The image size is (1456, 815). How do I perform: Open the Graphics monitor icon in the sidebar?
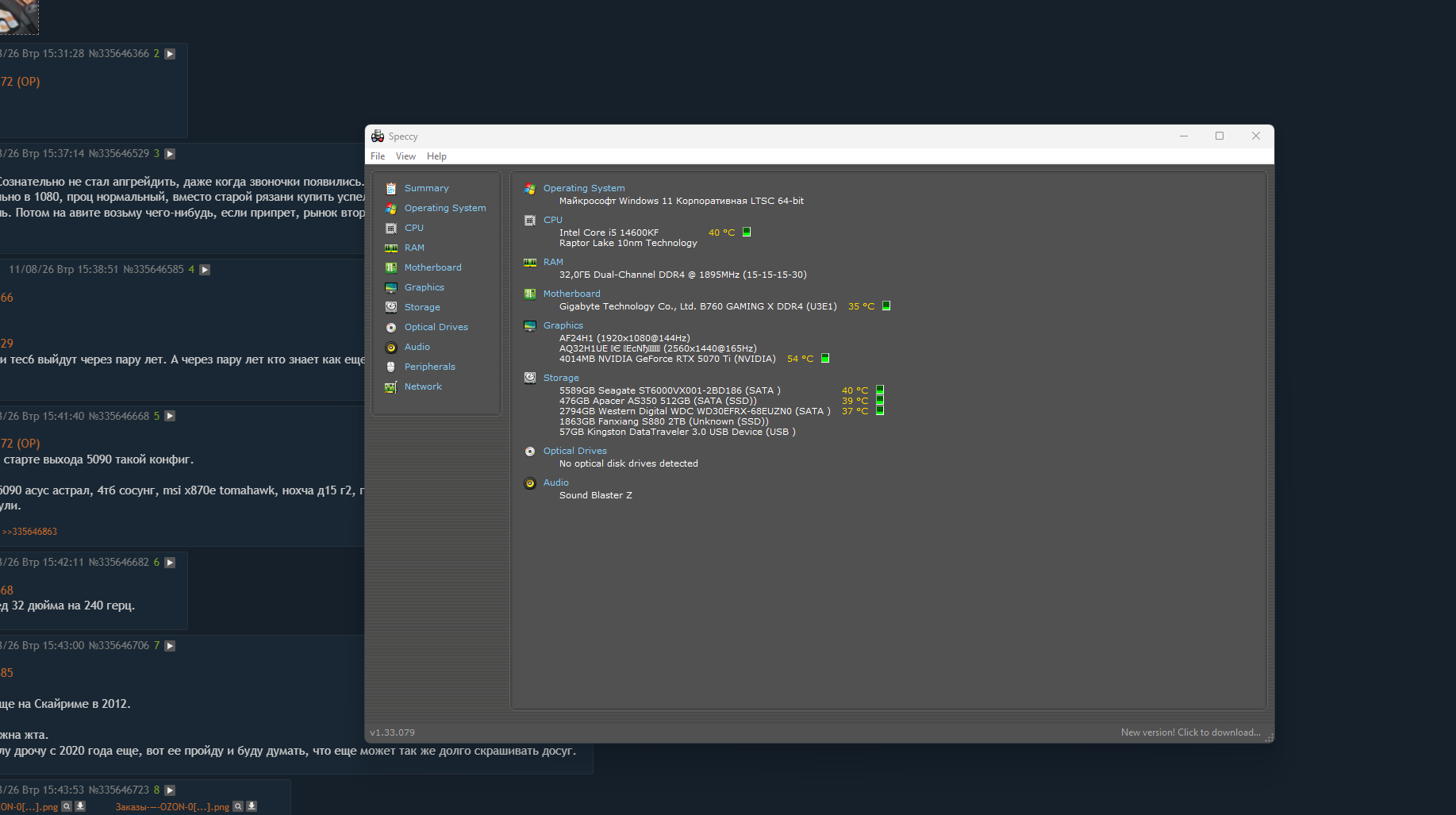click(x=391, y=288)
